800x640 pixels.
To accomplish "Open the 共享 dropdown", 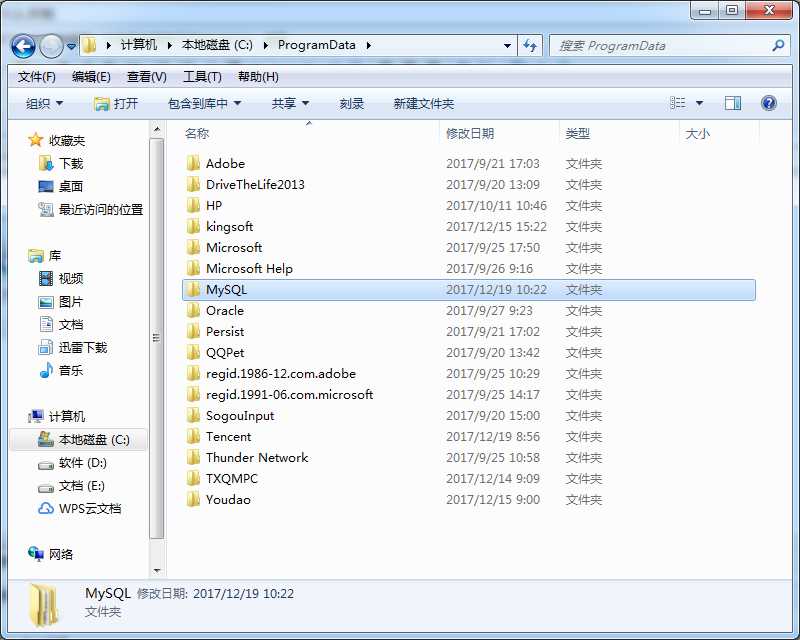I will tap(290, 104).
